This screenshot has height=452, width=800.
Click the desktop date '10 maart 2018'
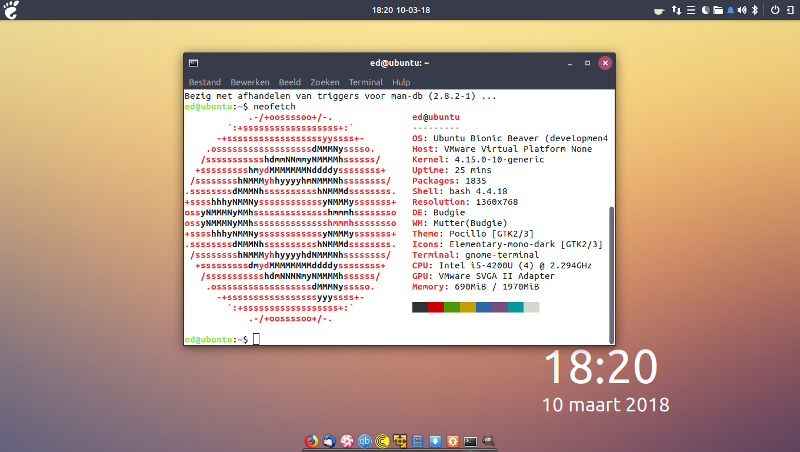point(606,405)
